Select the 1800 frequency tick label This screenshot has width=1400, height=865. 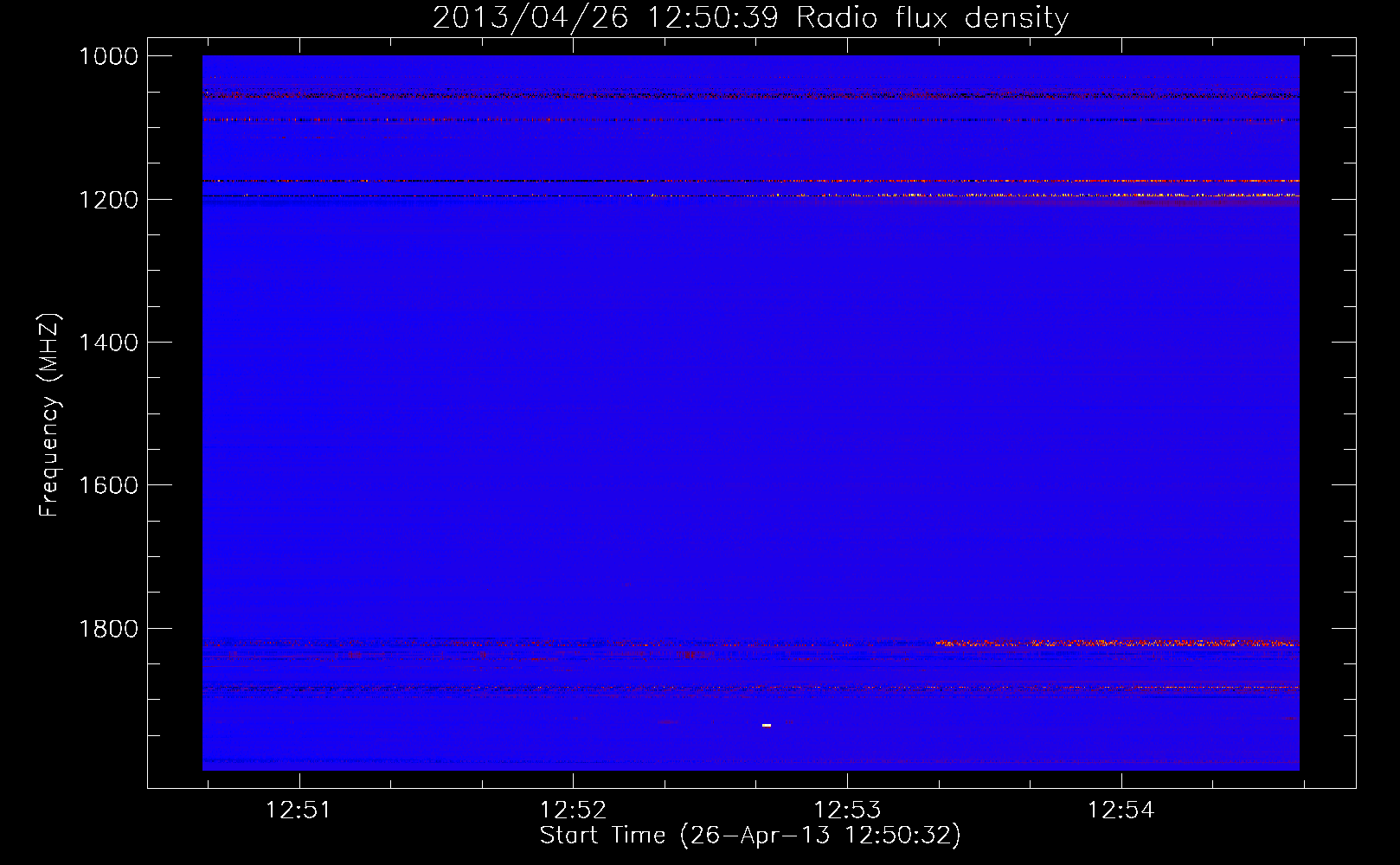click(108, 629)
